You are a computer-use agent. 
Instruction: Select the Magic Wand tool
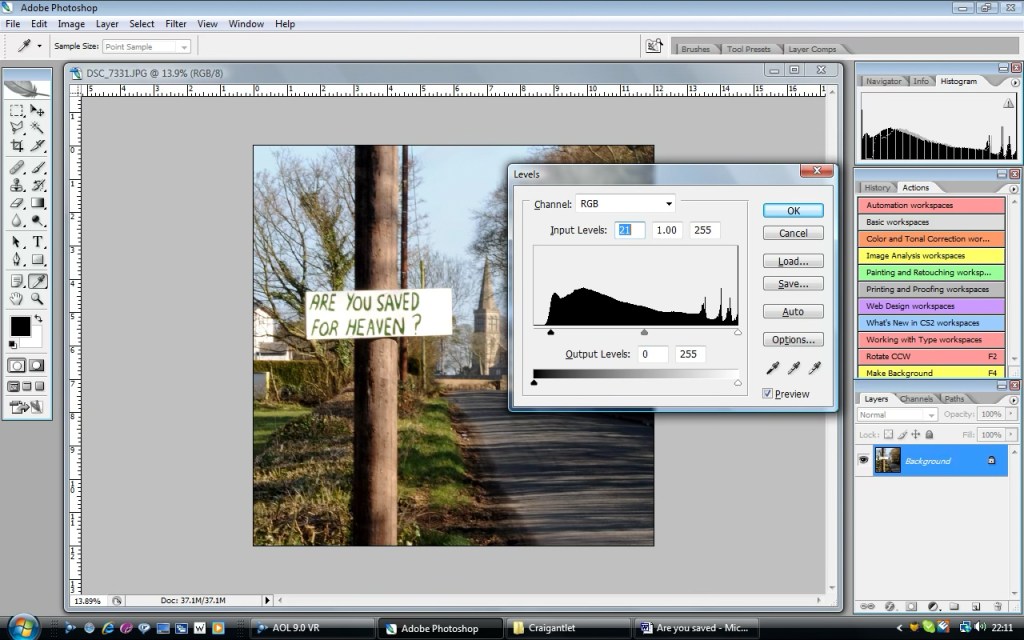[x=37, y=128]
